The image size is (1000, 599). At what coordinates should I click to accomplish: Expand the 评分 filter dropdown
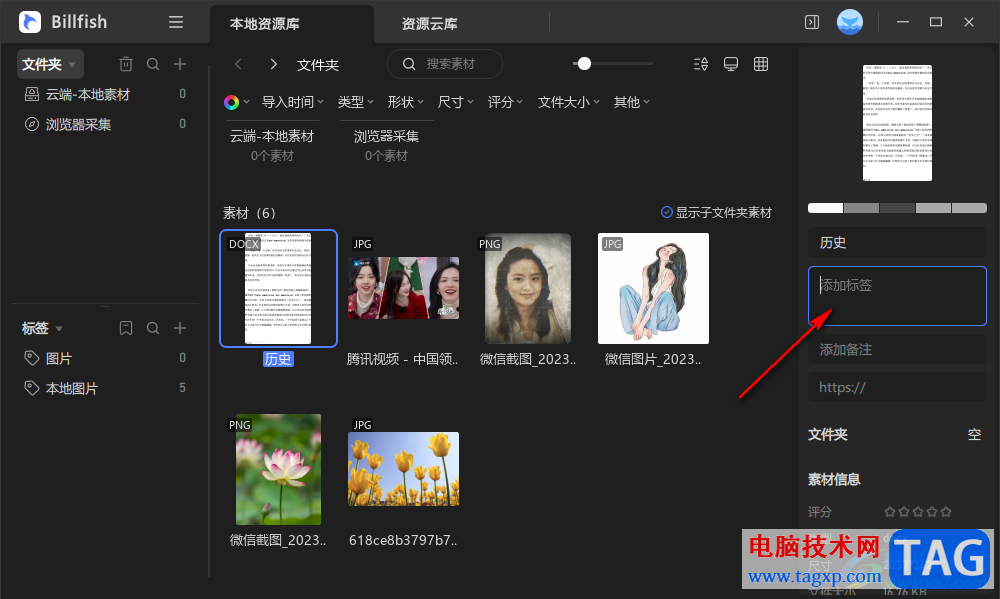pos(505,102)
